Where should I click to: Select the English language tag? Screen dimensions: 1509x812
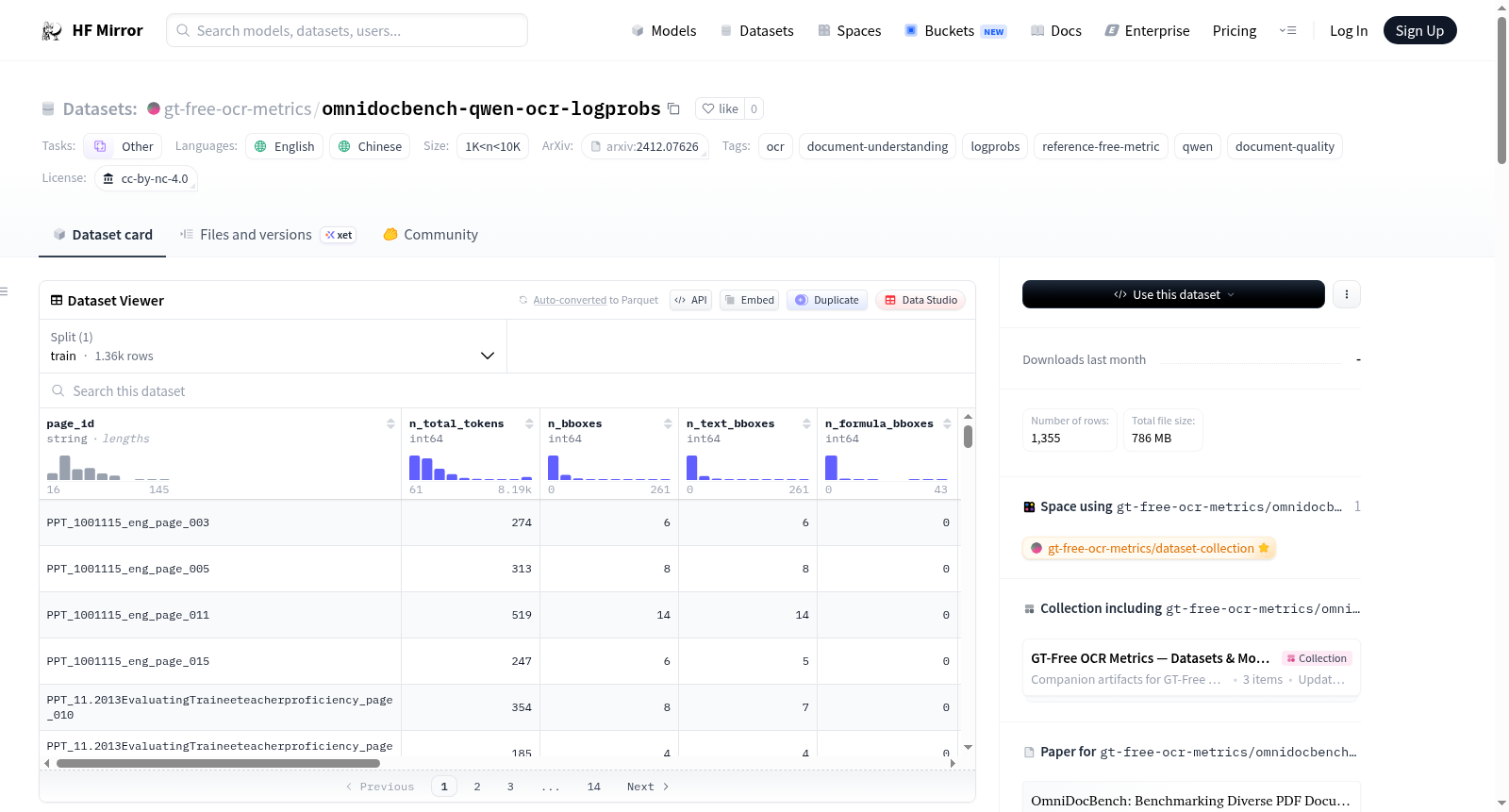coord(285,146)
